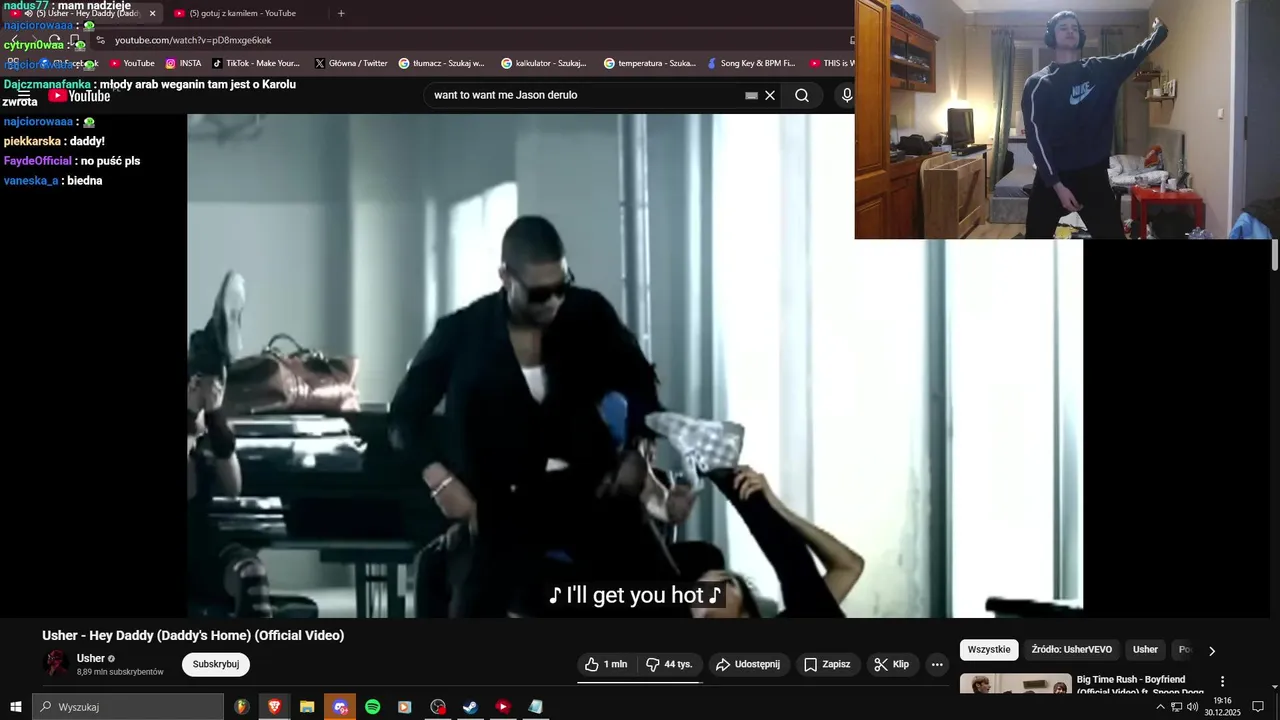Open FL Studio from the taskbar
This screenshot has width=1280, height=720.
click(242, 707)
